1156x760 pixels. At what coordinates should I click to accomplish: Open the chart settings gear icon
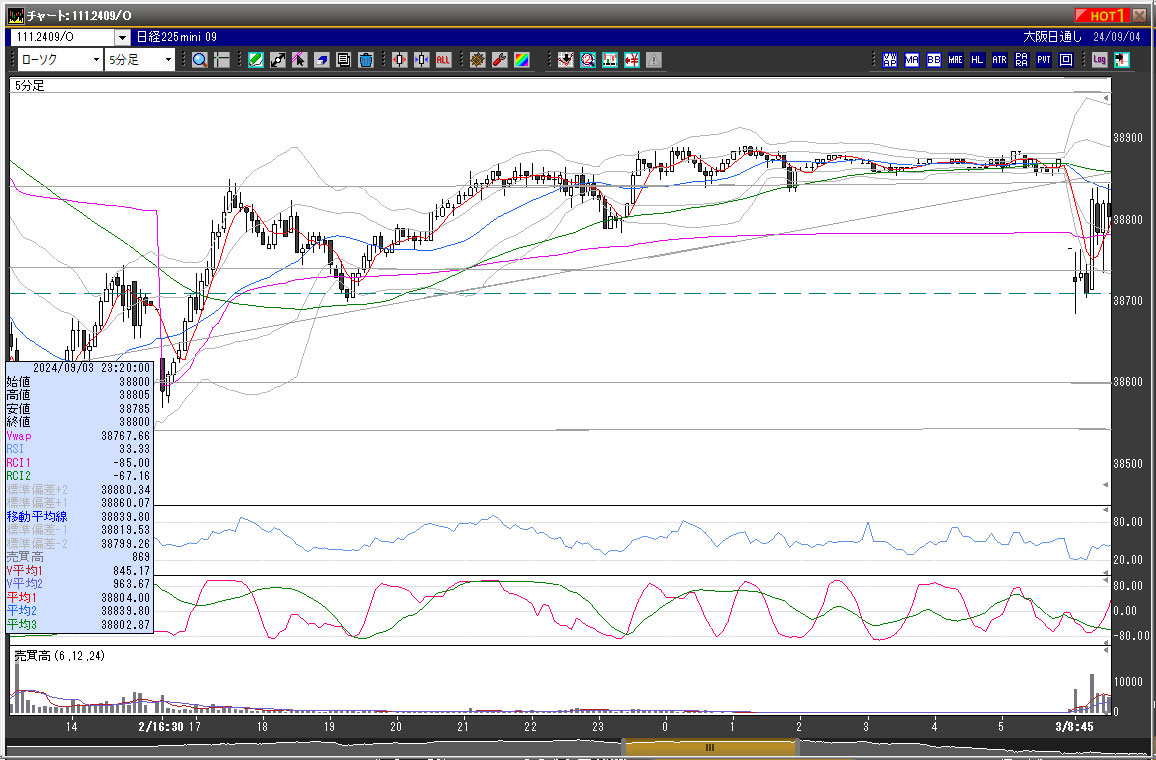[478, 60]
